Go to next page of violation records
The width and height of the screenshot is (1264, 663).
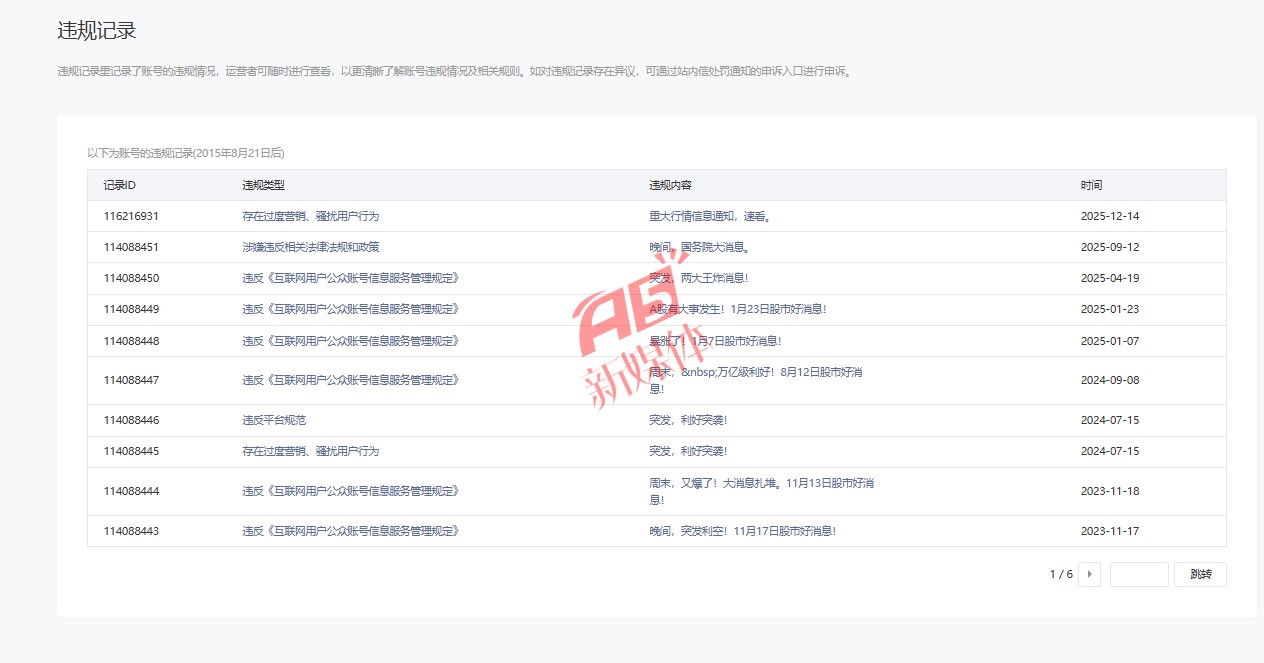(x=1089, y=574)
